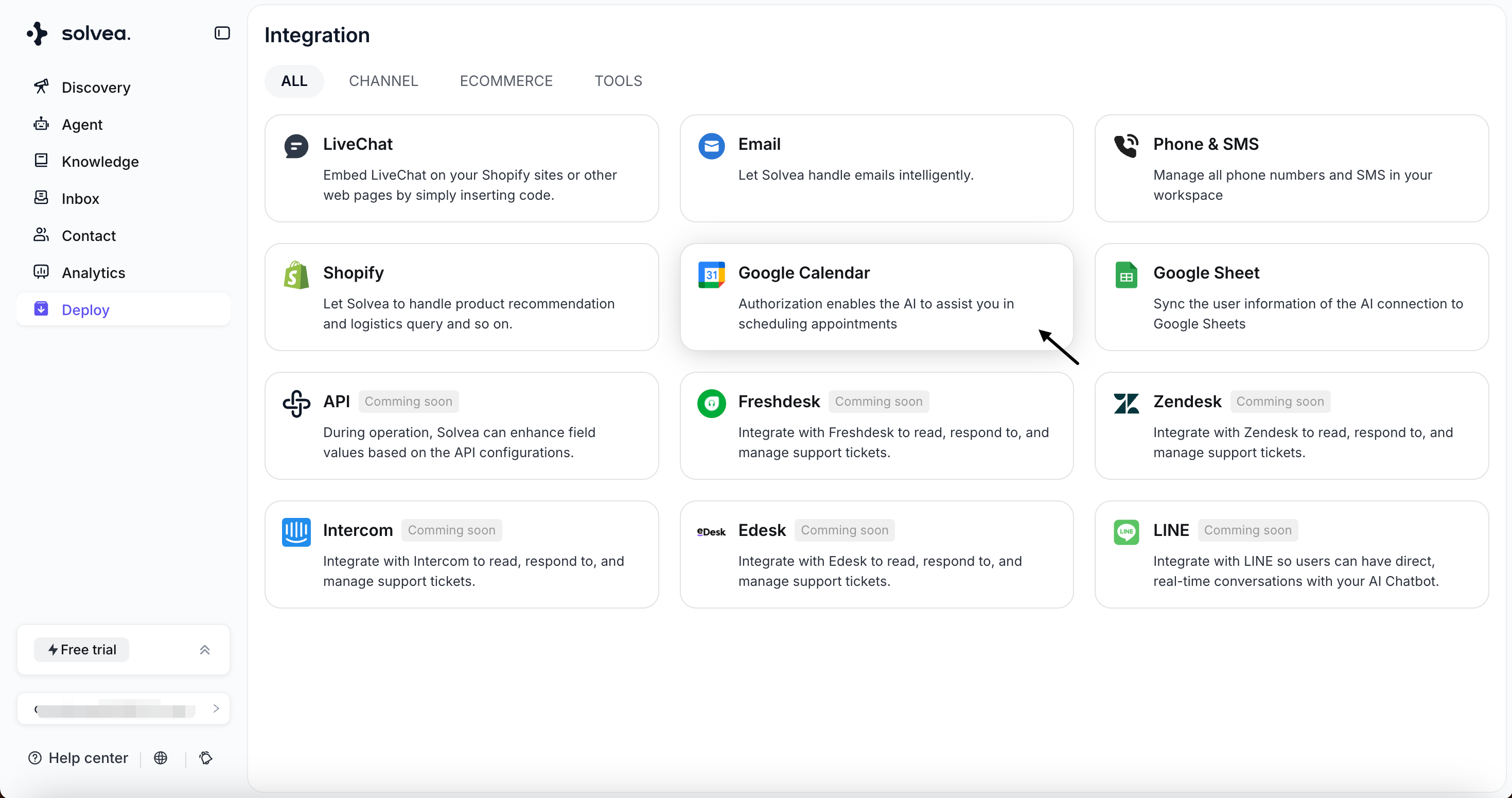Open the account row chevron
1512x798 pixels.
216,709
